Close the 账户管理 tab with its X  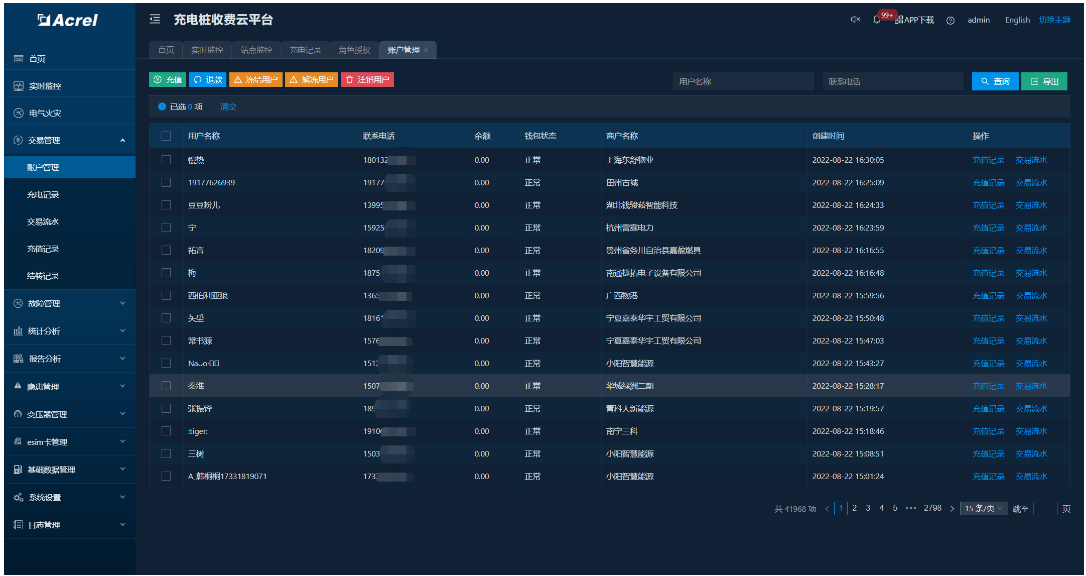426,50
